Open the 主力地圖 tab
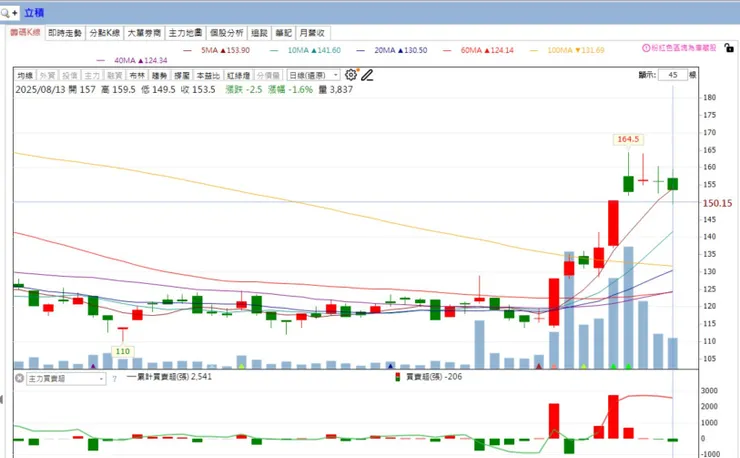The height and width of the screenshot is (458, 740). (x=185, y=33)
